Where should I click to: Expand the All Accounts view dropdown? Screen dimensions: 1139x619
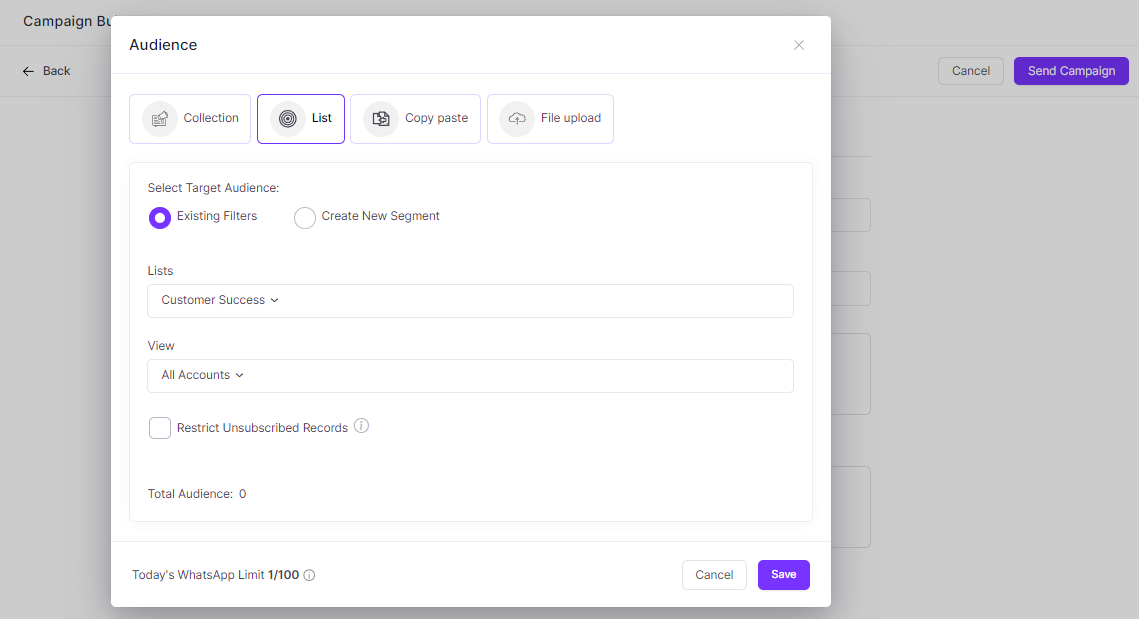[470, 375]
